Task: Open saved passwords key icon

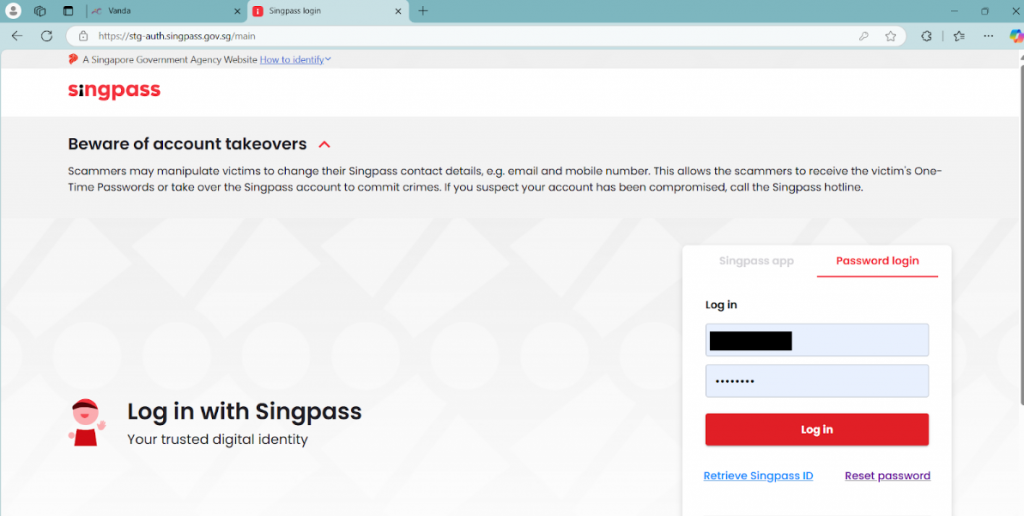Action: 863,36
